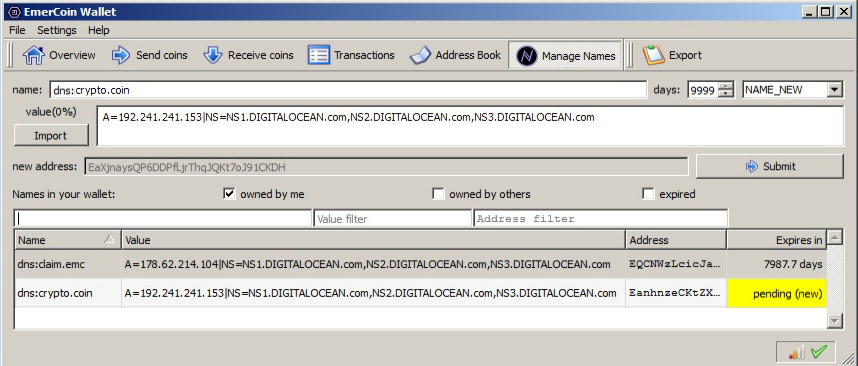
Task: Open the File menu
Action: tap(17, 30)
